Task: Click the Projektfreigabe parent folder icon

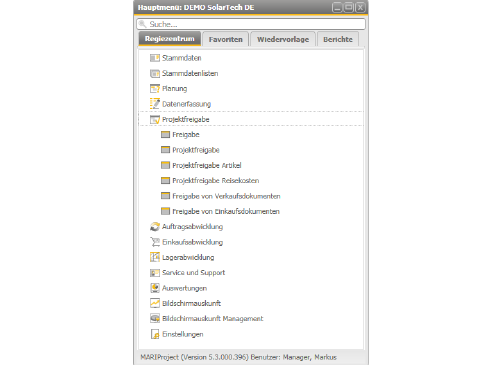Action: click(155, 119)
